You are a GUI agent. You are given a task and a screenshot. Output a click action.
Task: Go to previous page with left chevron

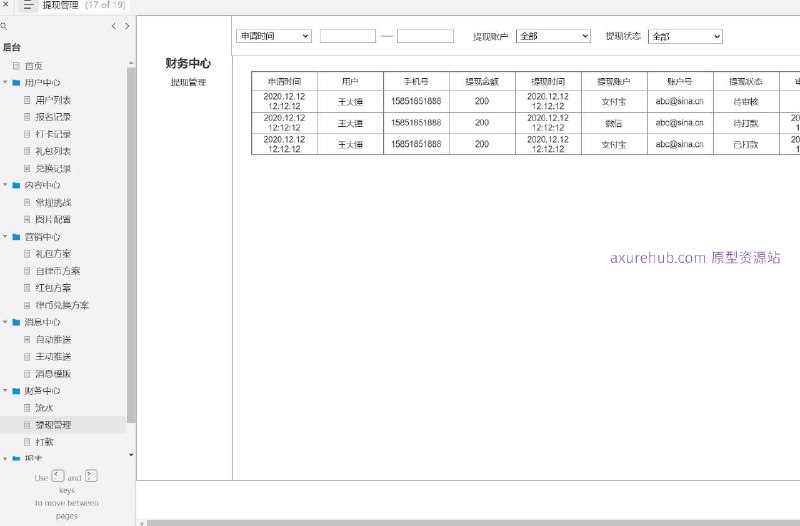pyautogui.click(x=113, y=26)
